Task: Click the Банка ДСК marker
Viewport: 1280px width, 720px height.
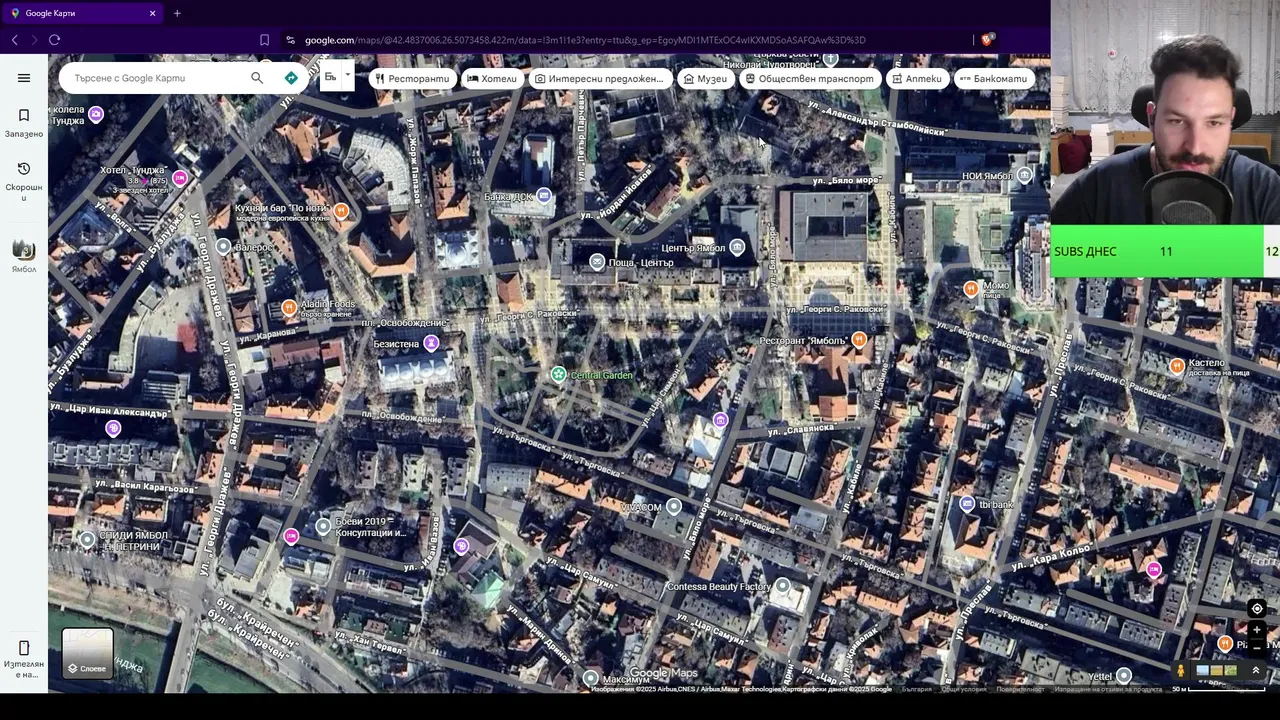Action: click(x=543, y=196)
